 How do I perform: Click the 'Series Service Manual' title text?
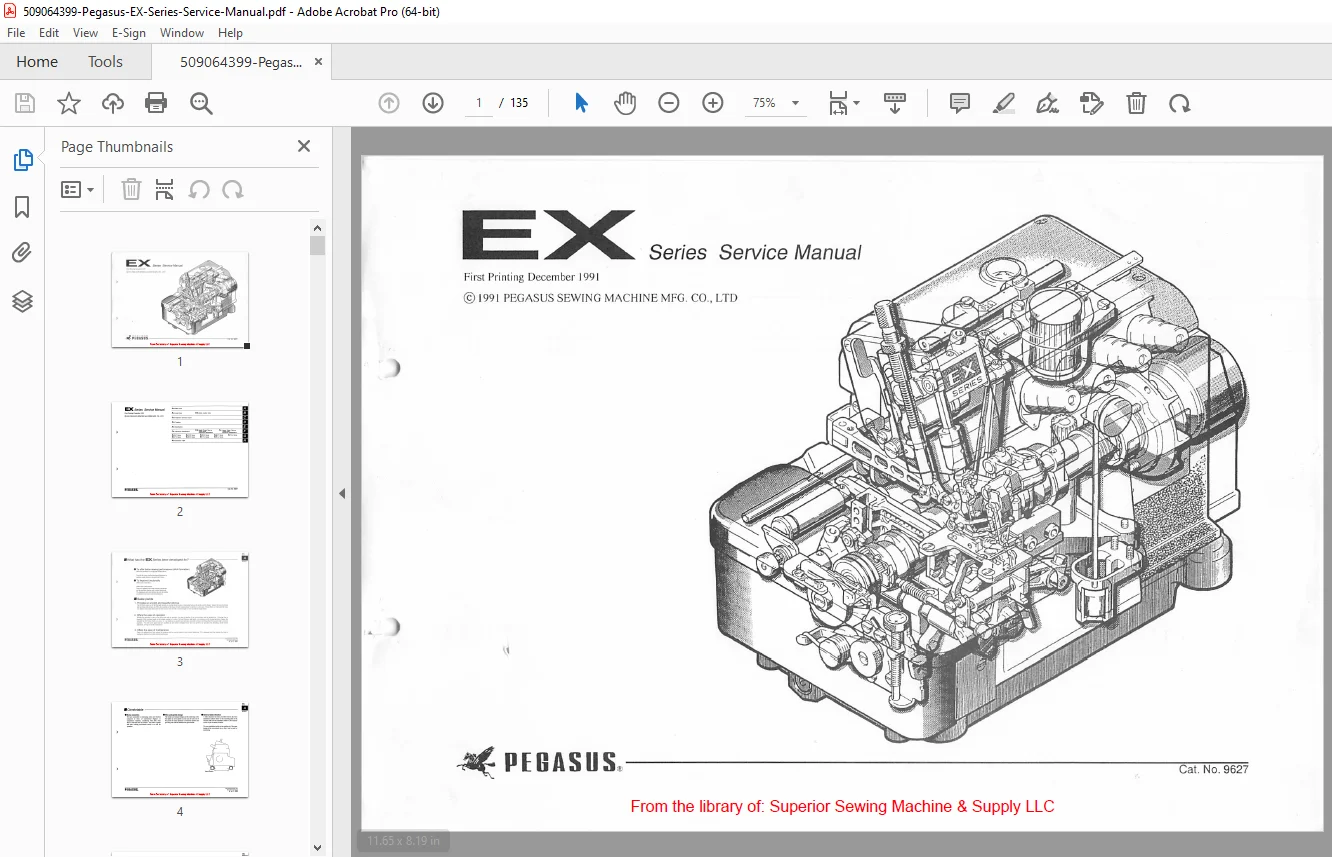[755, 253]
